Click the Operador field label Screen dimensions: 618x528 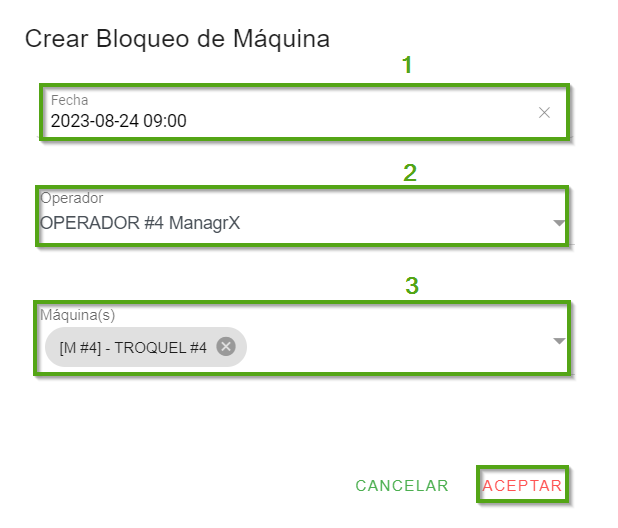click(x=71, y=198)
